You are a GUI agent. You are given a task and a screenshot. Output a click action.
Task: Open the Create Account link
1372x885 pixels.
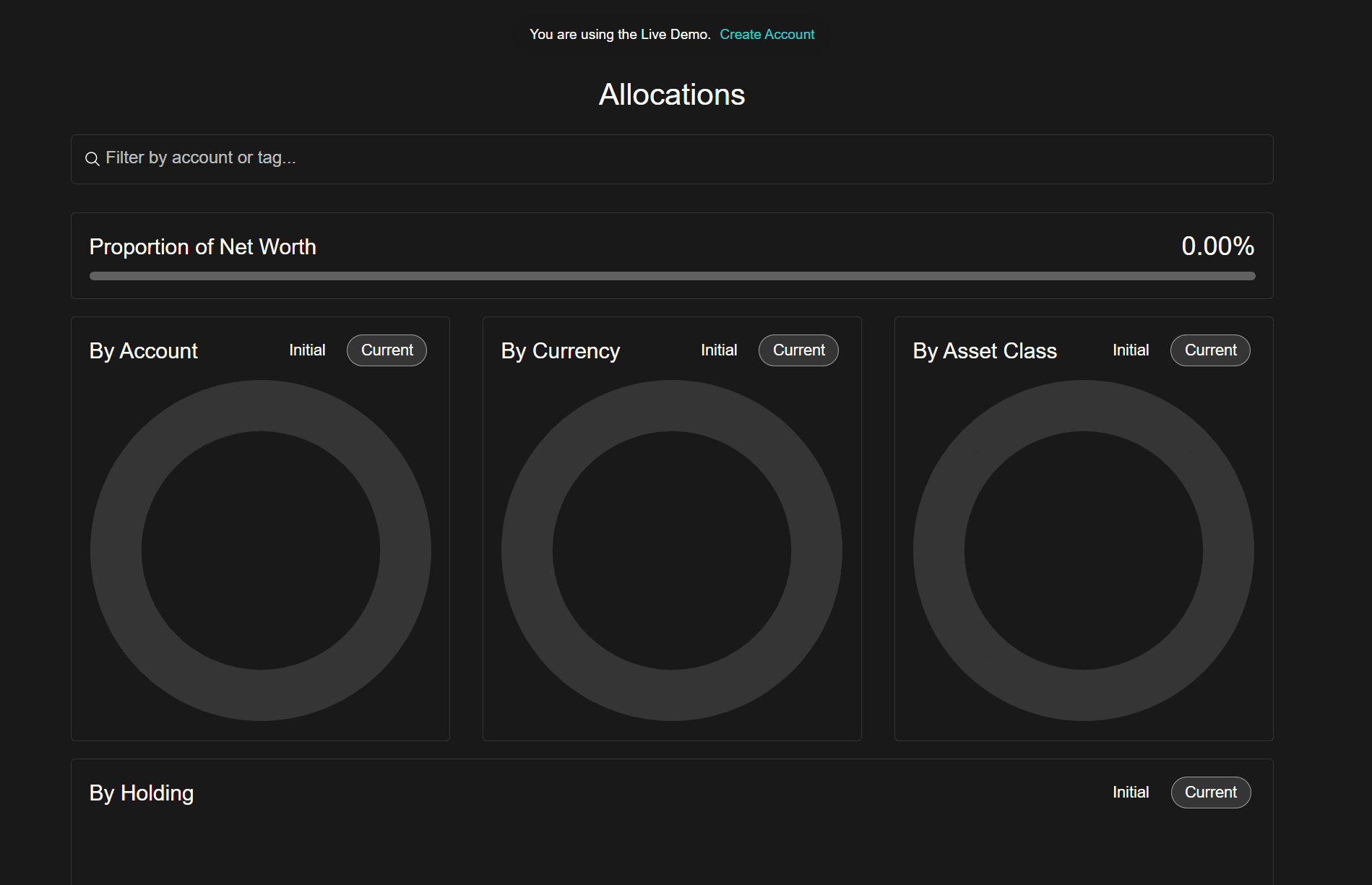tap(767, 34)
